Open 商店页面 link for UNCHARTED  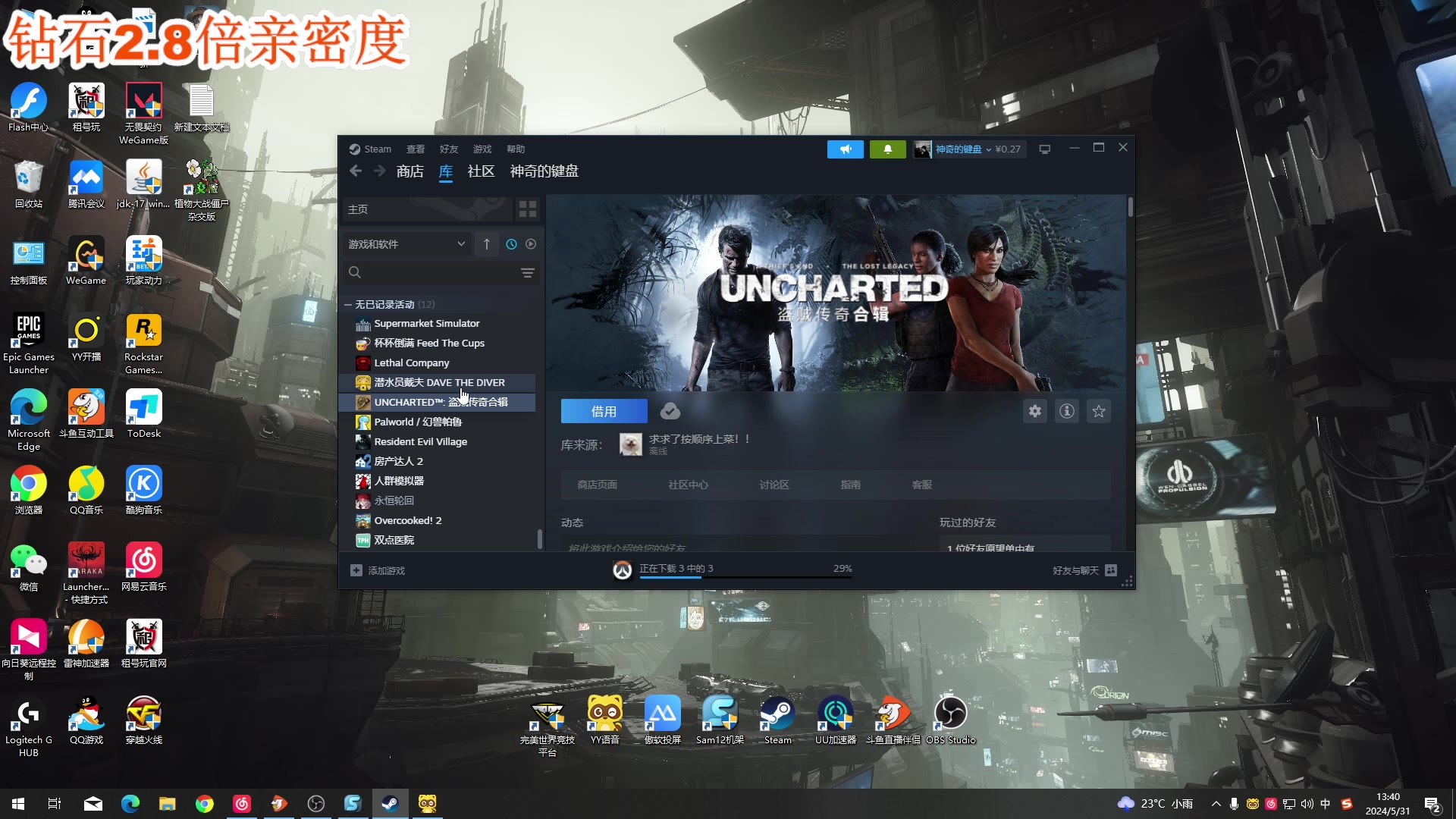[597, 485]
